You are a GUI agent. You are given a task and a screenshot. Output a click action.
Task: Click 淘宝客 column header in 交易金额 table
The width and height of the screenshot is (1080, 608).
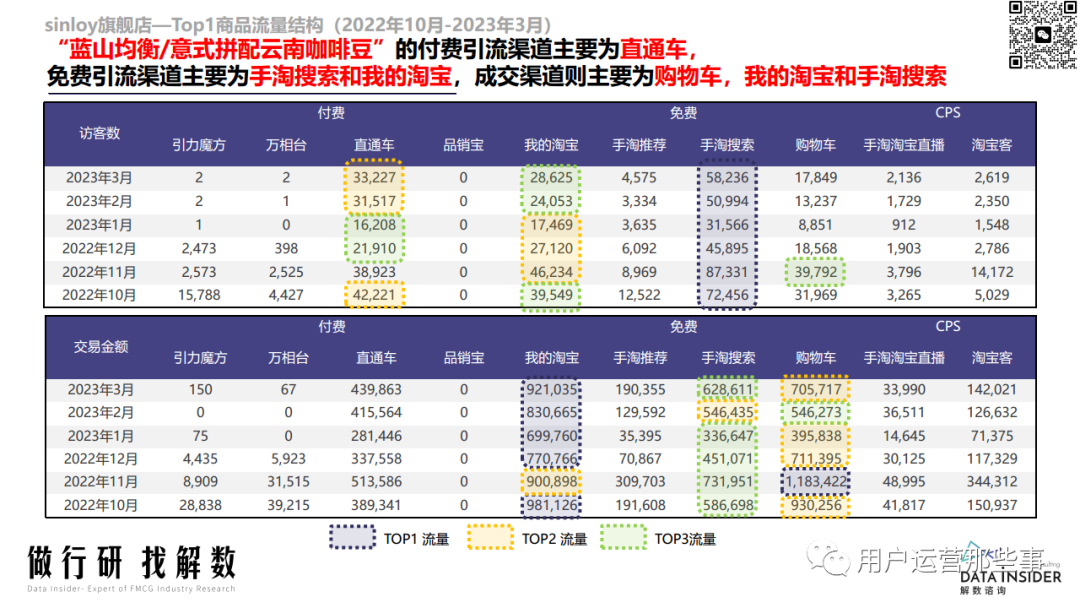[992, 358]
